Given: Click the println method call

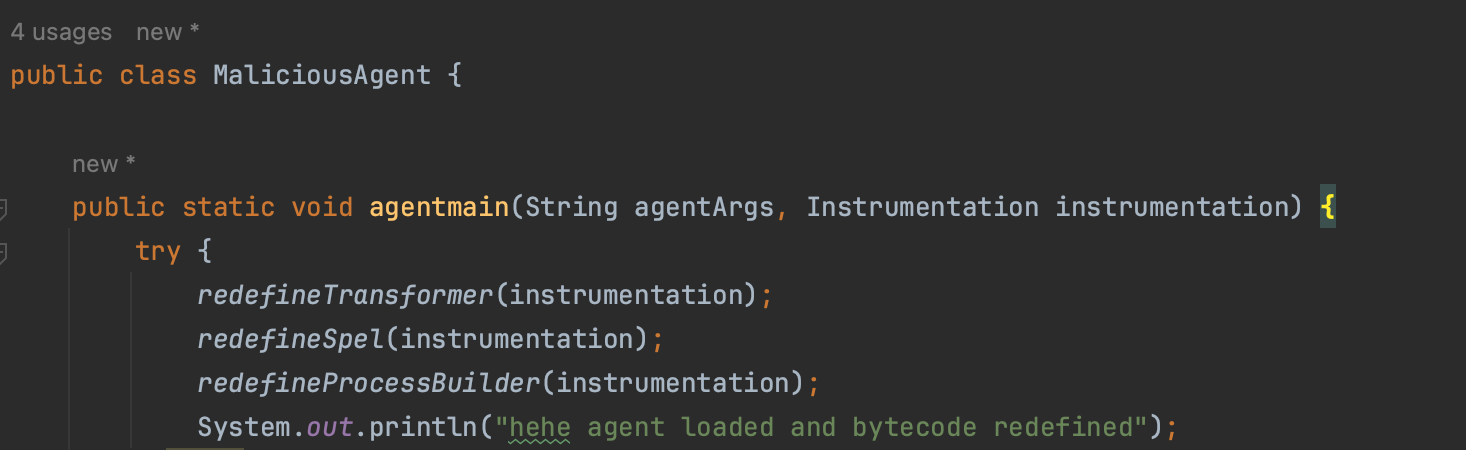Looking at the screenshot, I should (424, 428).
